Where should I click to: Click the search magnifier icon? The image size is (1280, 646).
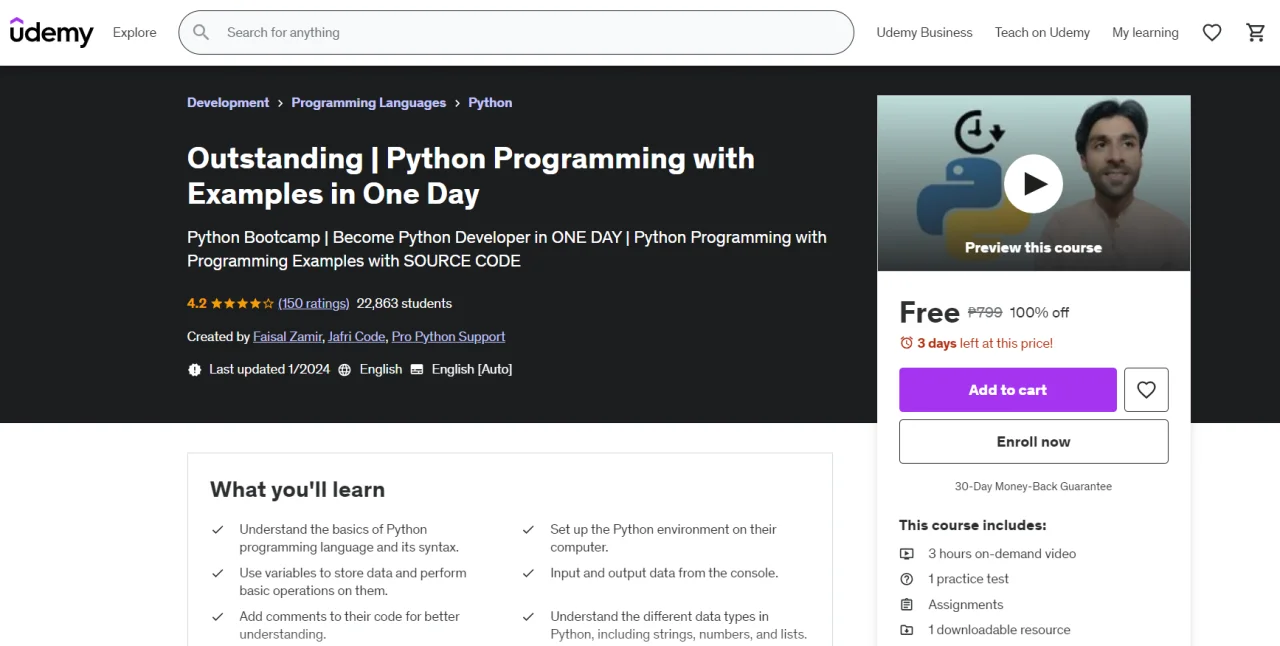[201, 32]
